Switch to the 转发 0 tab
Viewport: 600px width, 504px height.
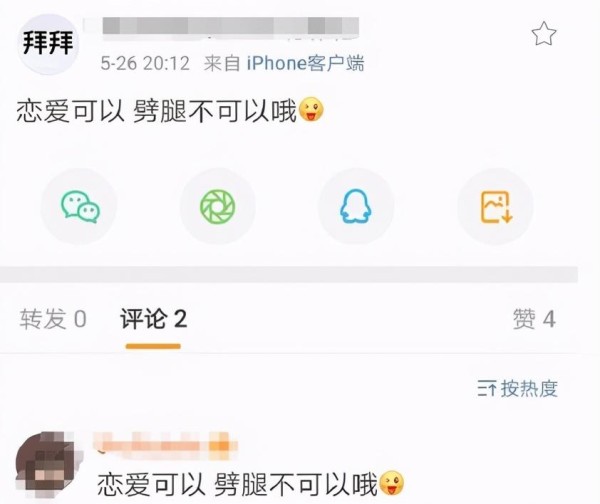tap(53, 319)
